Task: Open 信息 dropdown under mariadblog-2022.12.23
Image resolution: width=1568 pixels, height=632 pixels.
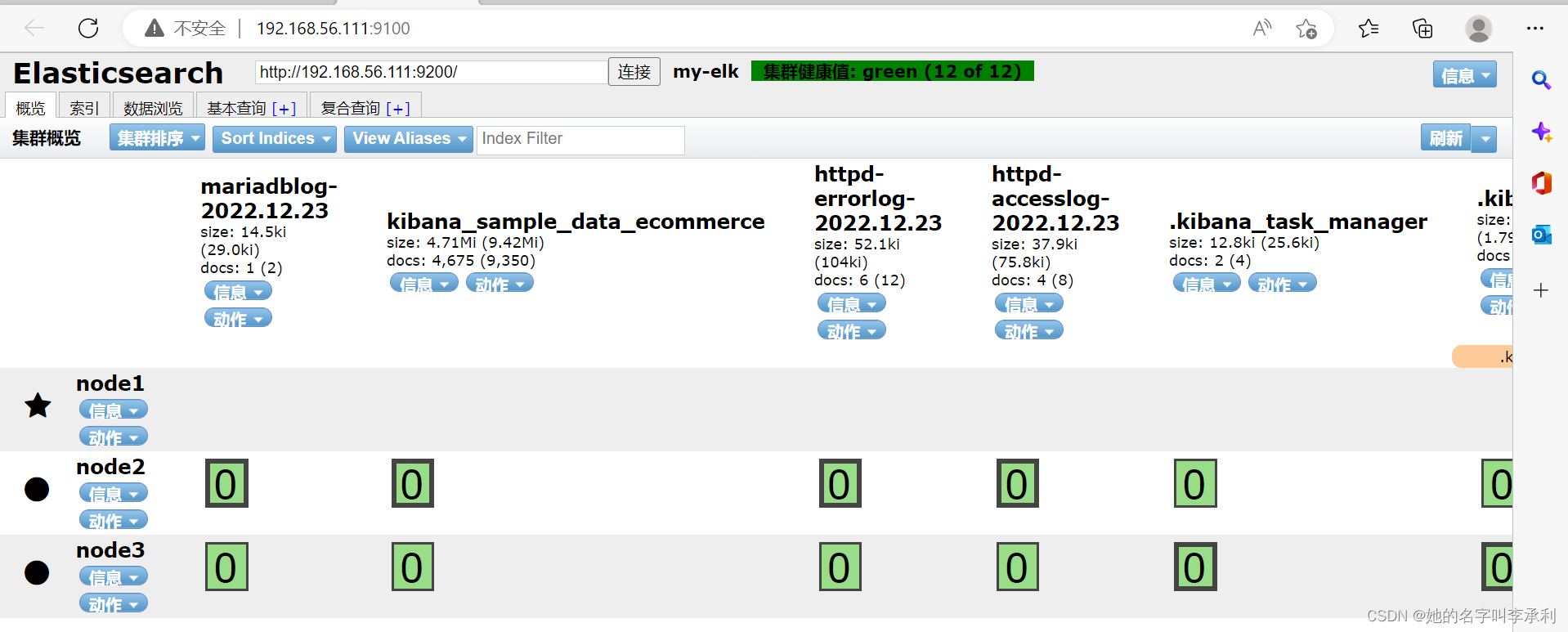Action: [x=238, y=291]
